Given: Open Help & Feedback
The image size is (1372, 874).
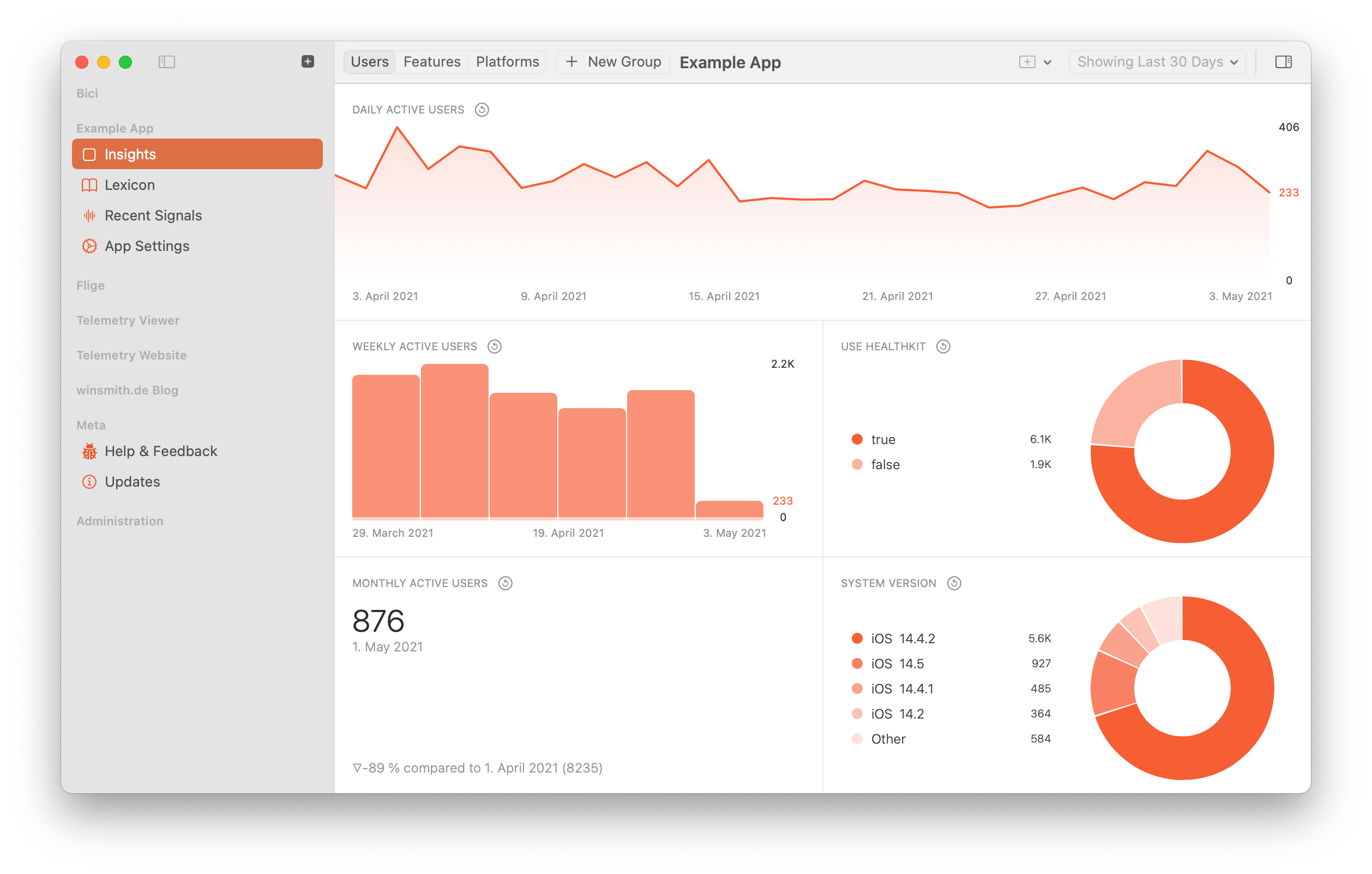Looking at the screenshot, I should coord(197,452).
